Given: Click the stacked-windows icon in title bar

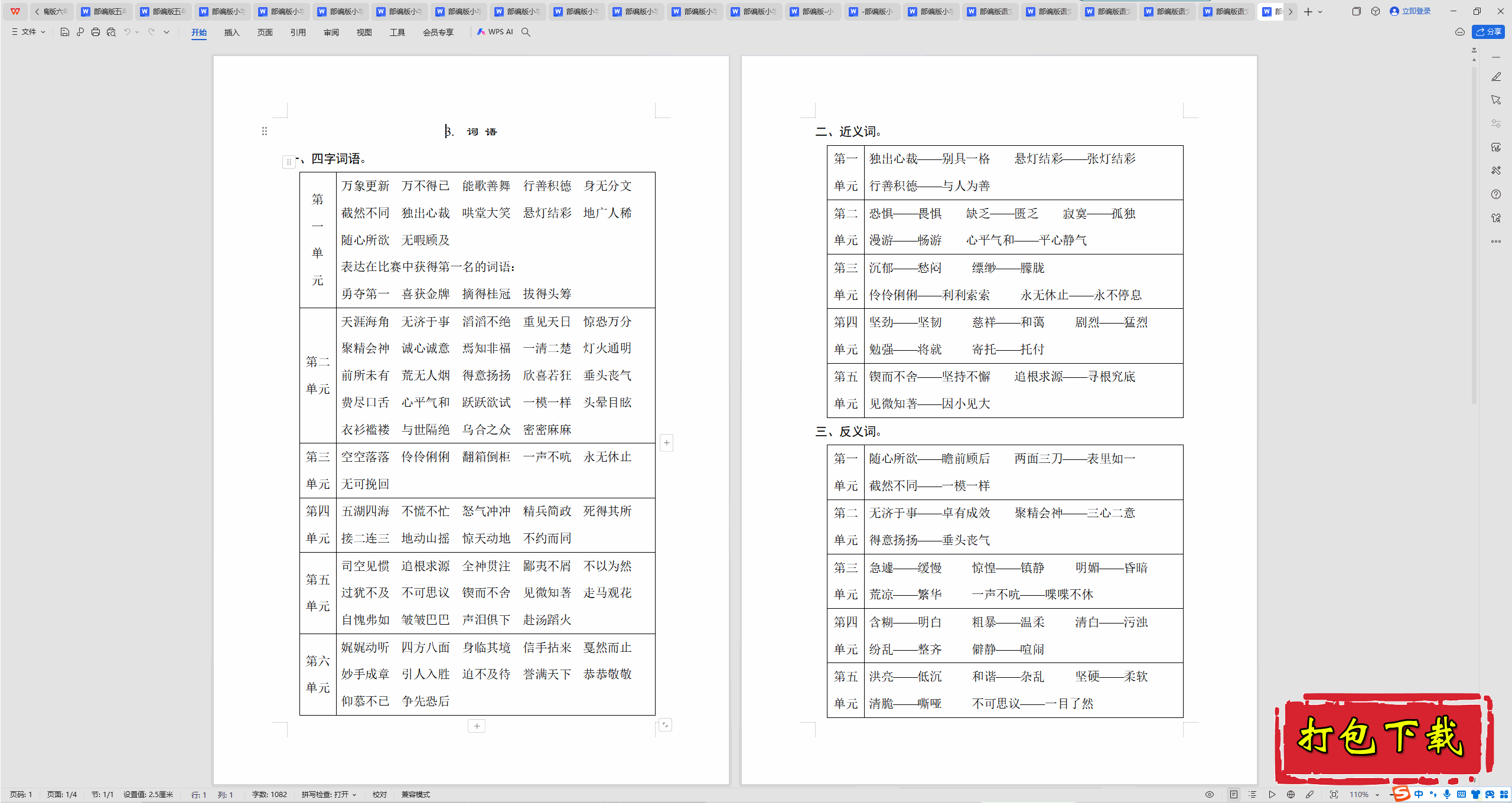Looking at the screenshot, I should (x=1357, y=11).
